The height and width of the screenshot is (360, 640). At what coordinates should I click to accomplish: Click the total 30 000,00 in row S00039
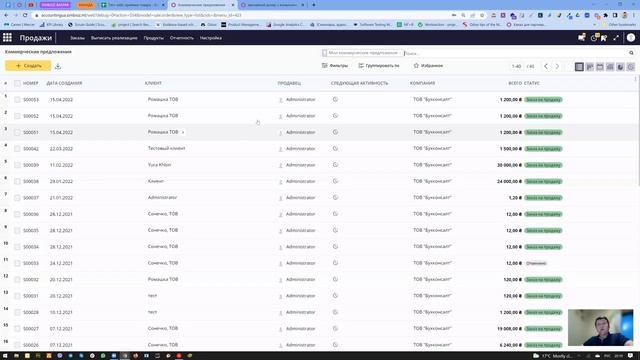(509, 165)
